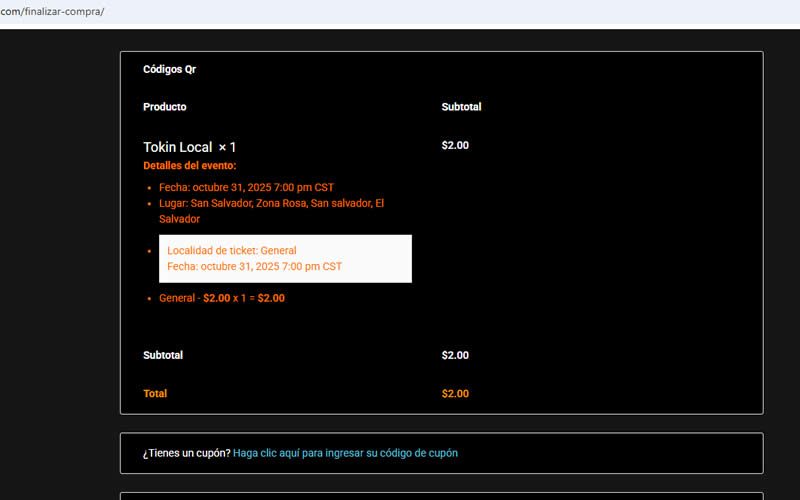800x500 pixels.
Task: Click the Detalles del evento label
Action: tap(190, 166)
